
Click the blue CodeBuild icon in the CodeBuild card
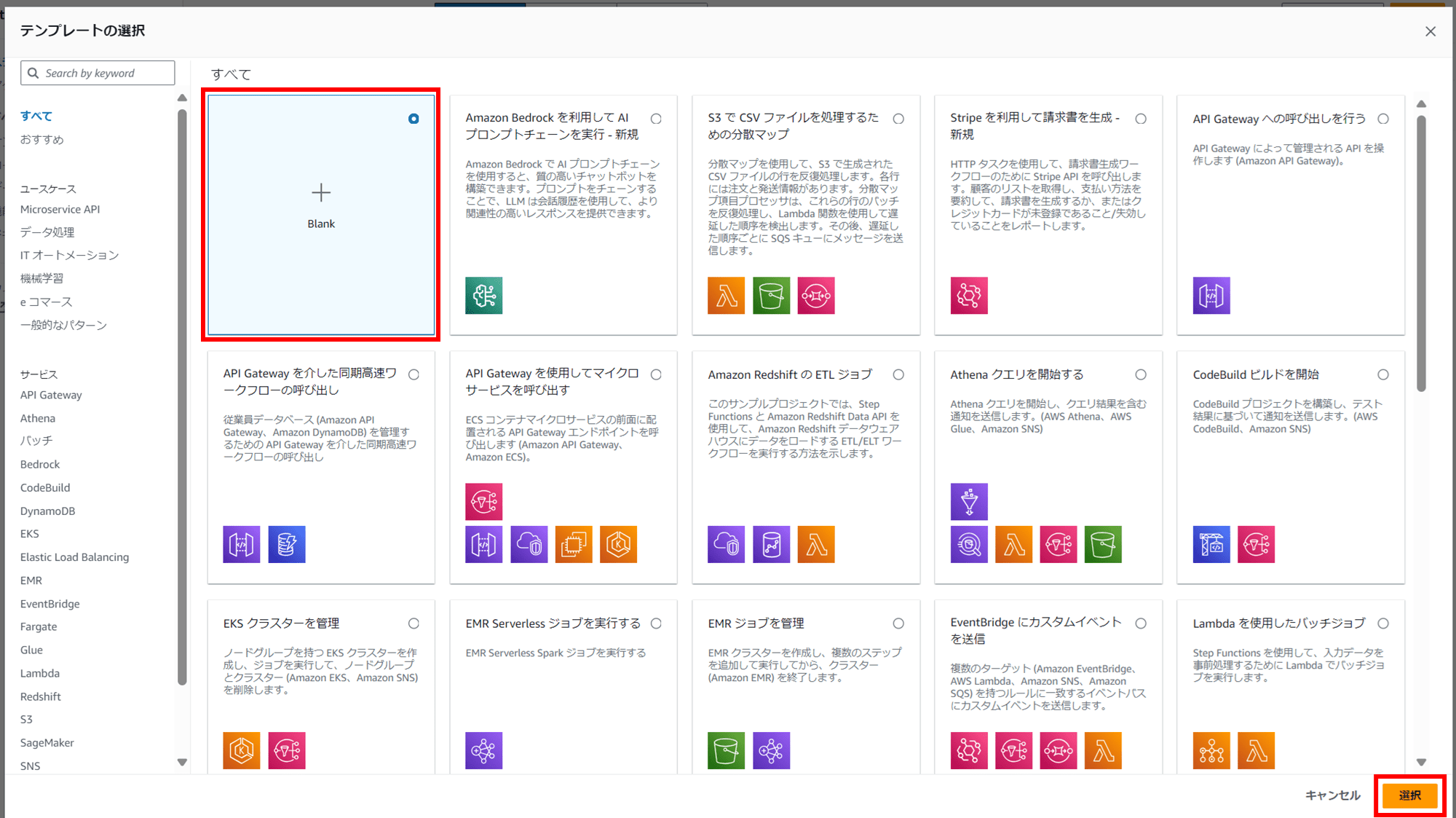click(1211, 544)
